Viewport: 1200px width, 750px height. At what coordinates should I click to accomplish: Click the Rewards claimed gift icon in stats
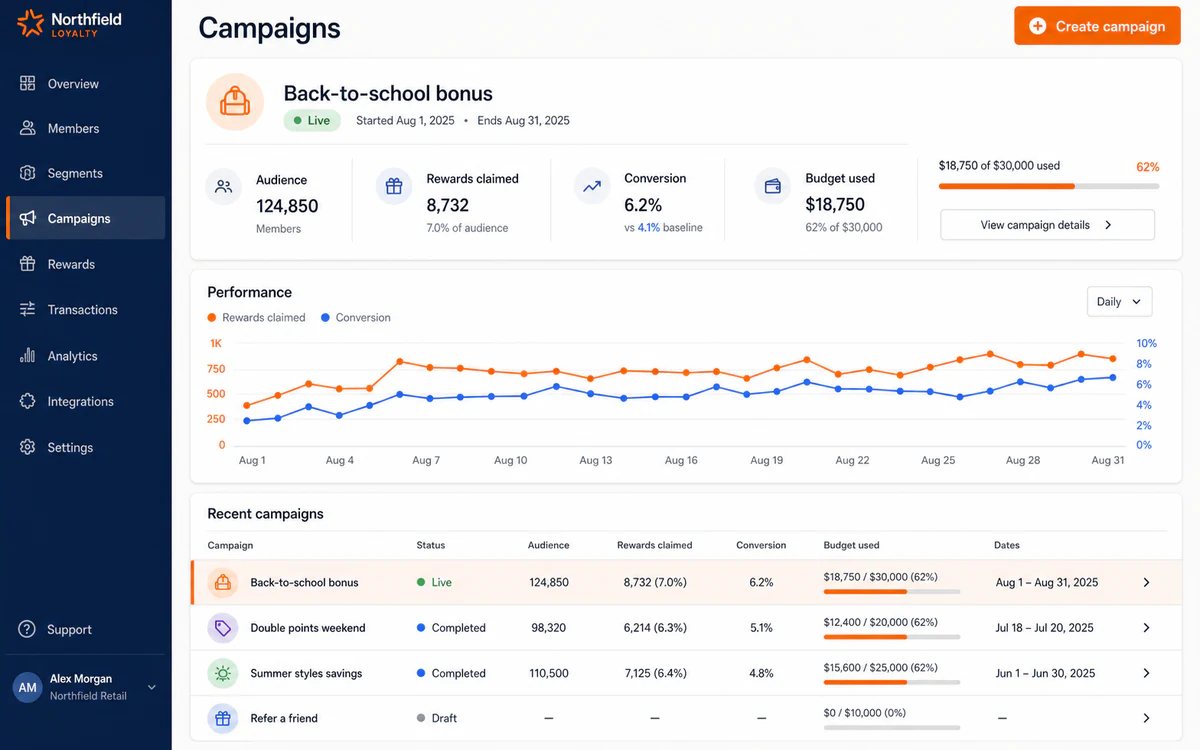[x=394, y=186]
